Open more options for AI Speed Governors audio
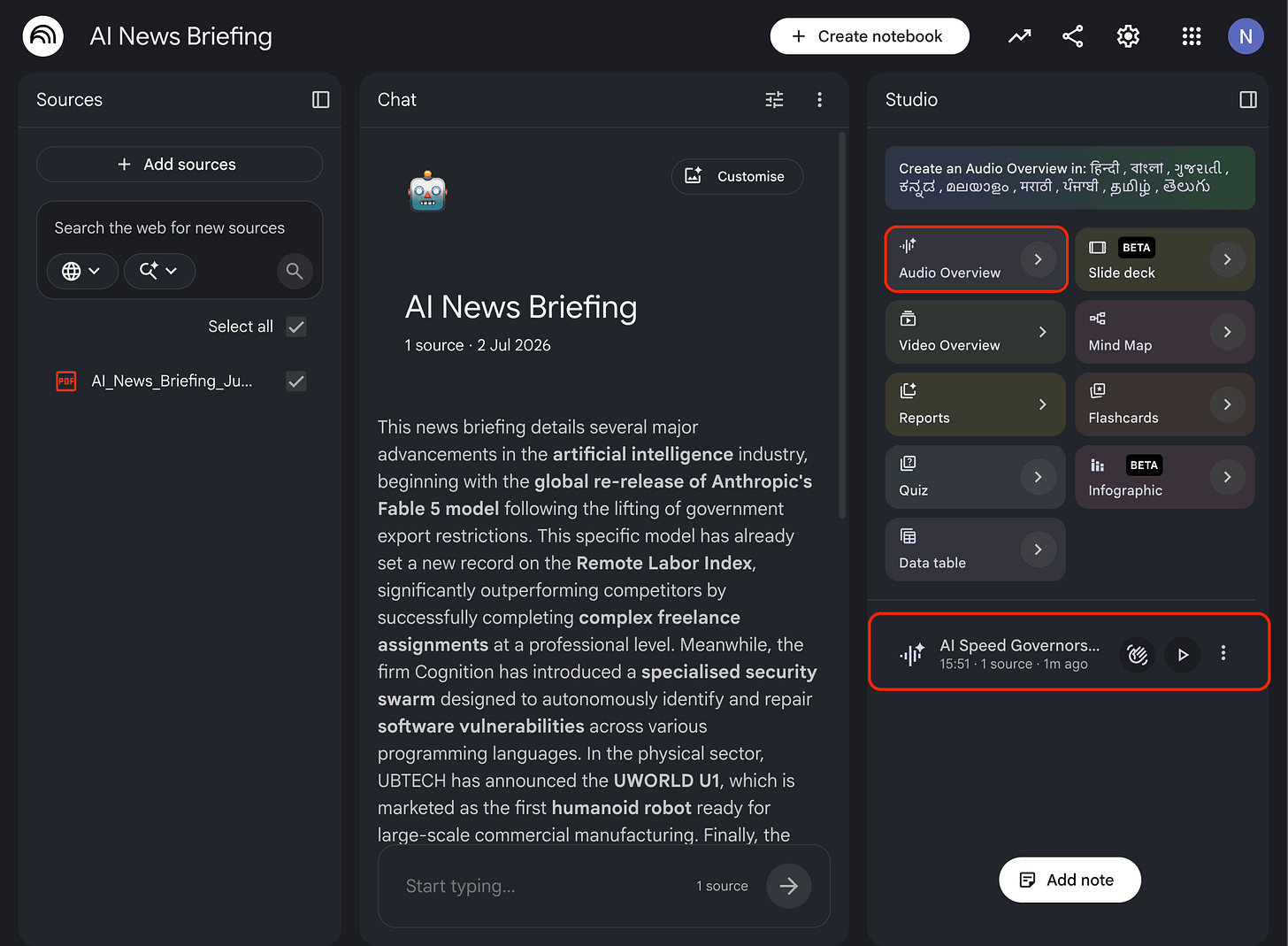This screenshot has height=946, width=1288. click(x=1223, y=653)
